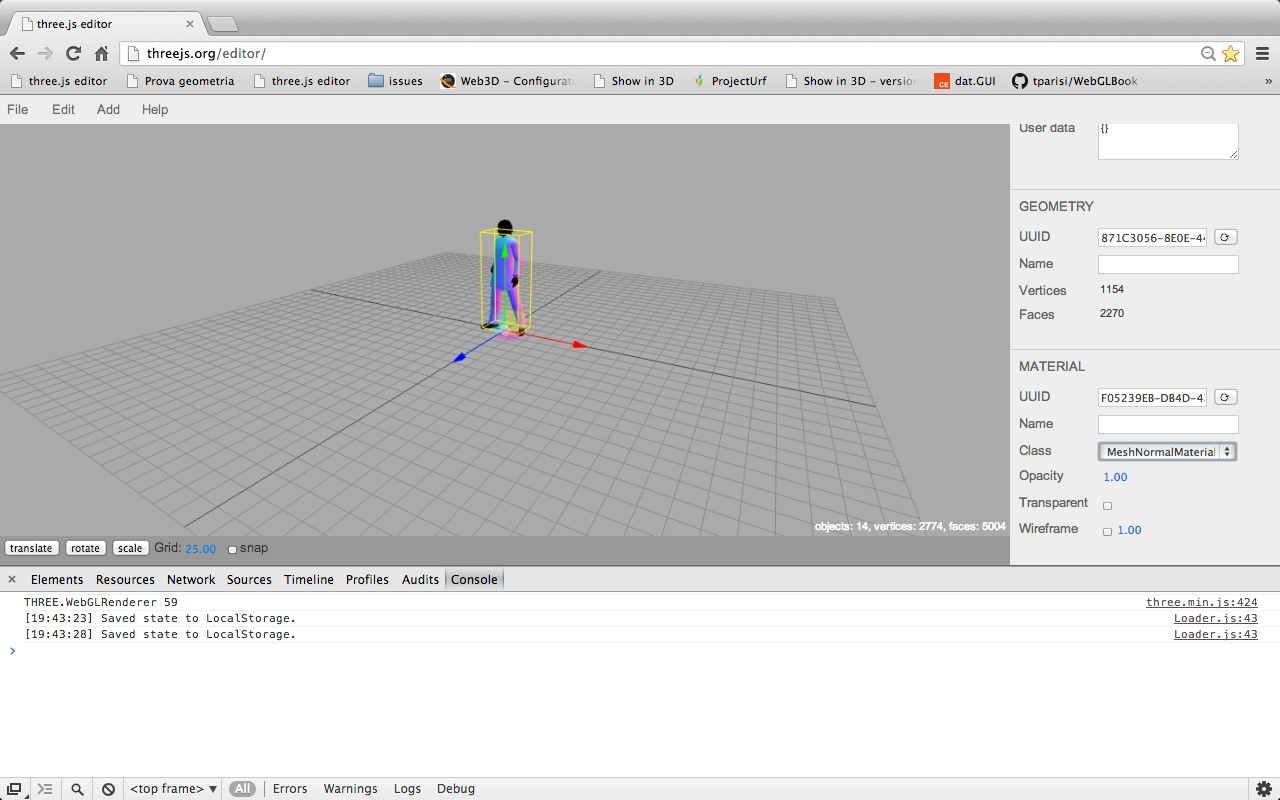This screenshot has width=1280, height=800.
Task: Activate the rotate tool button
Action: pos(86,548)
